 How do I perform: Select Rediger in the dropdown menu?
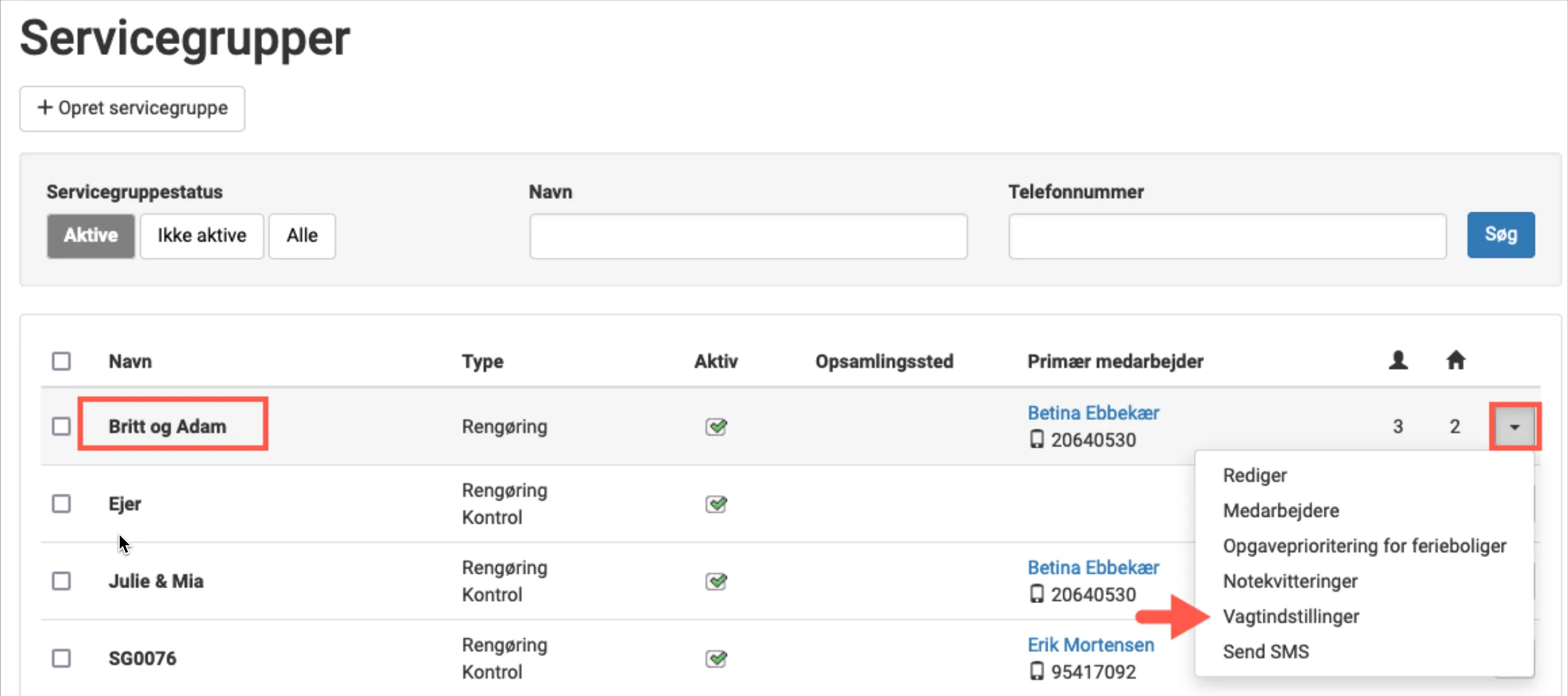tap(1254, 475)
